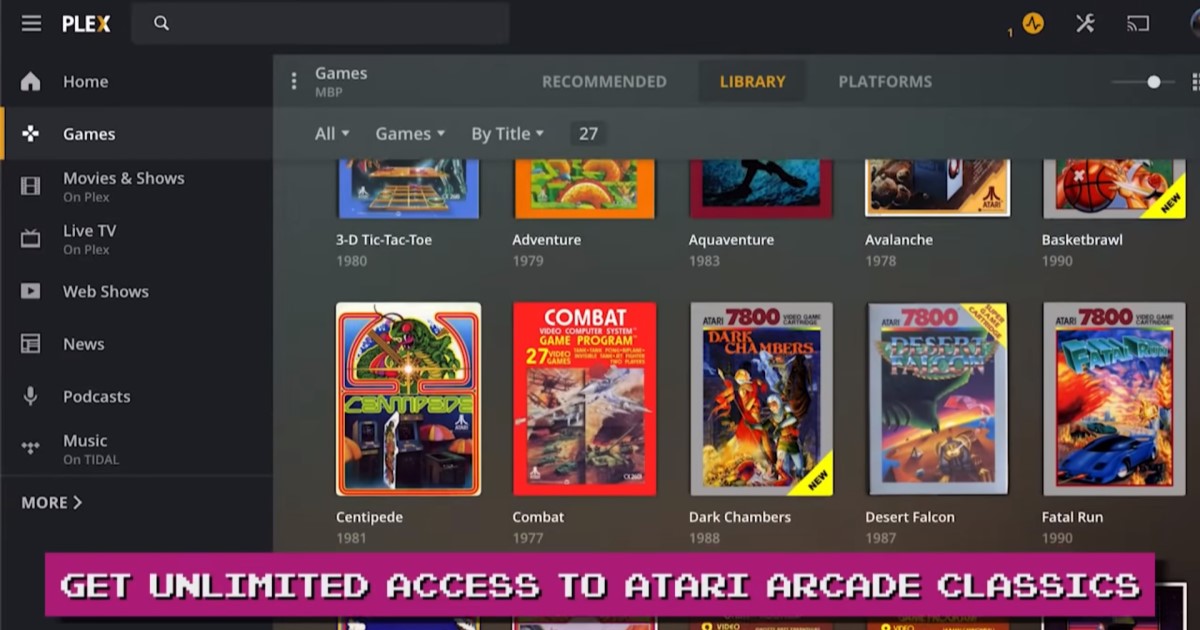
Task: Click the 27 item count badge
Action: click(588, 134)
